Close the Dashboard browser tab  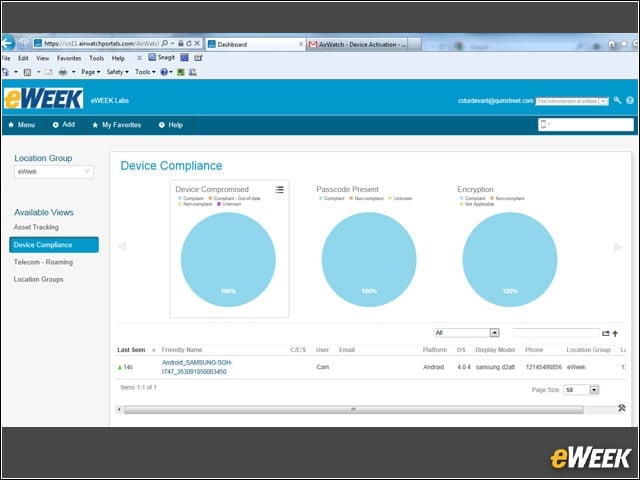(301, 44)
